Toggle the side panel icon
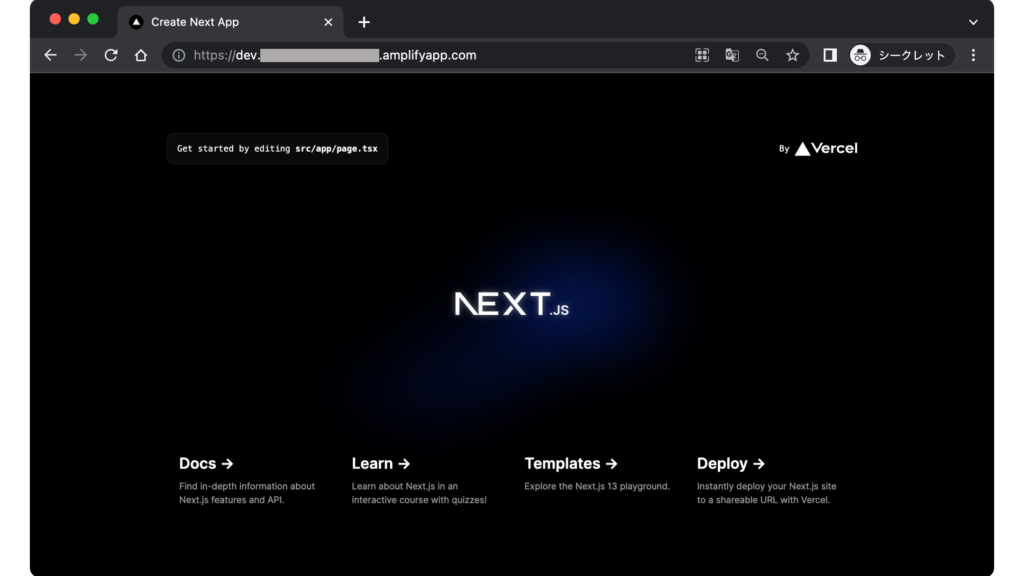This screenshot has height=576, width=1024. [x=830, y=56]
